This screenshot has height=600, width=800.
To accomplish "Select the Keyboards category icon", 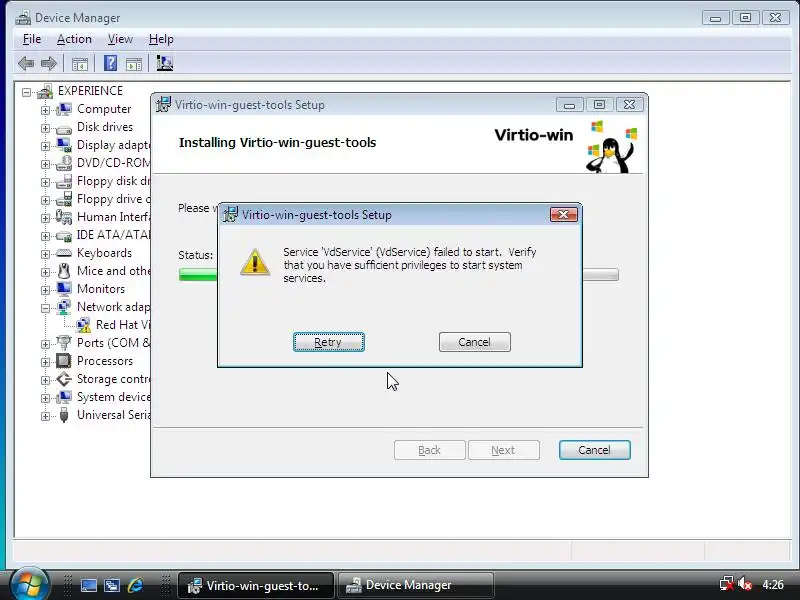I will tap(64, 253).
